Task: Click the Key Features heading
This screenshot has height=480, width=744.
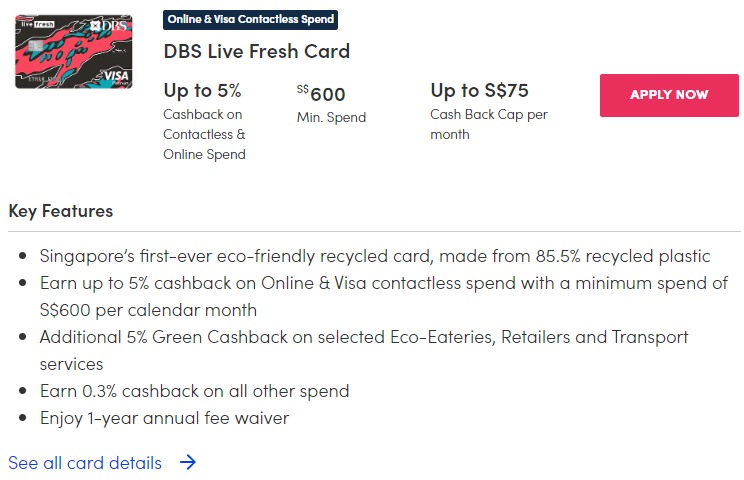Action: 61,211
